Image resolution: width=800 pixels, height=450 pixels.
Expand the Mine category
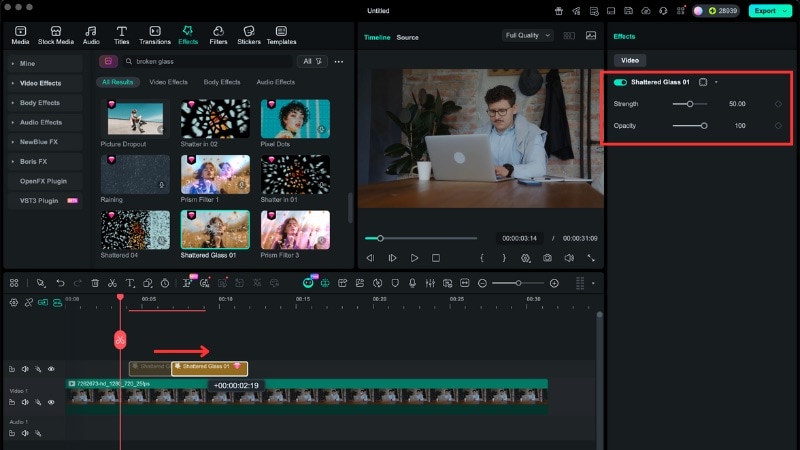[45, 64]
